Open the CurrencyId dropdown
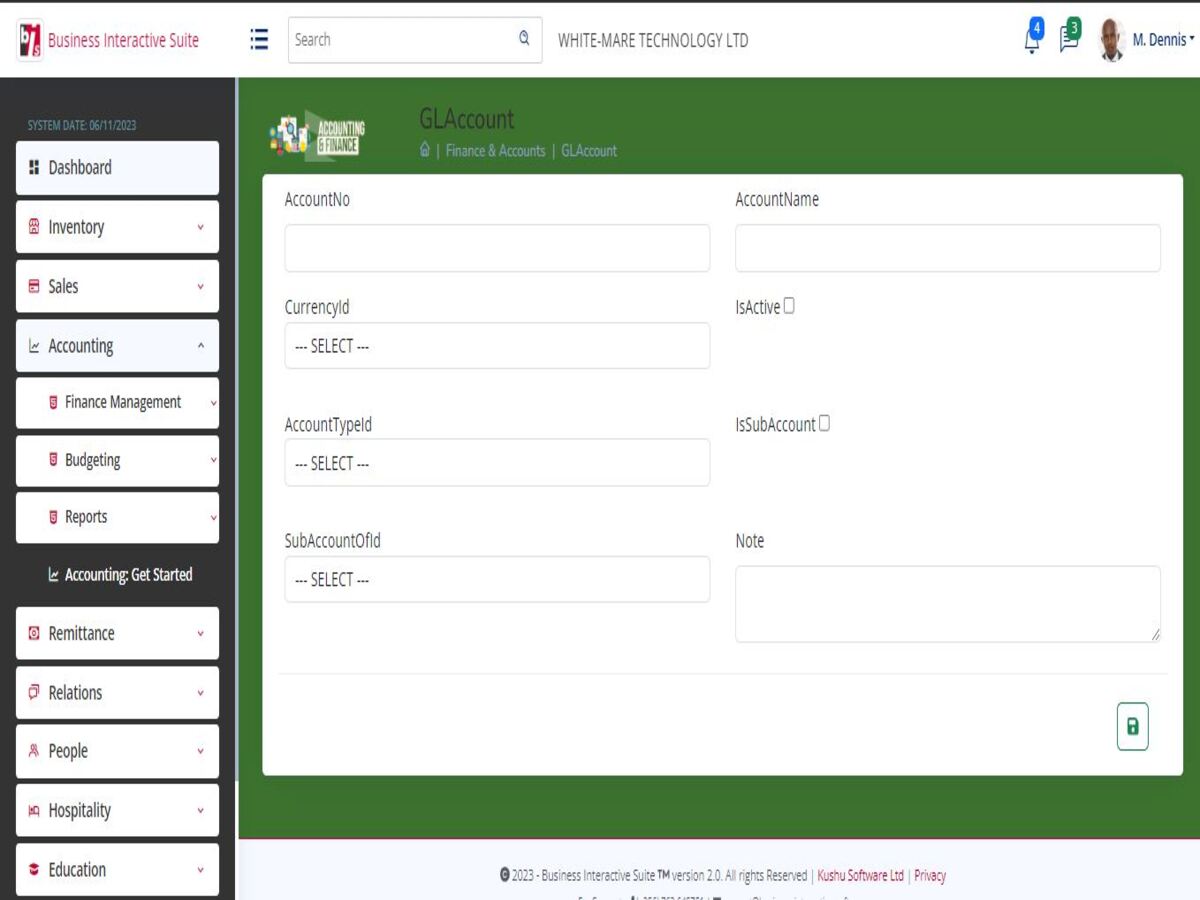The image size is (1200, 900). point(497,346)
